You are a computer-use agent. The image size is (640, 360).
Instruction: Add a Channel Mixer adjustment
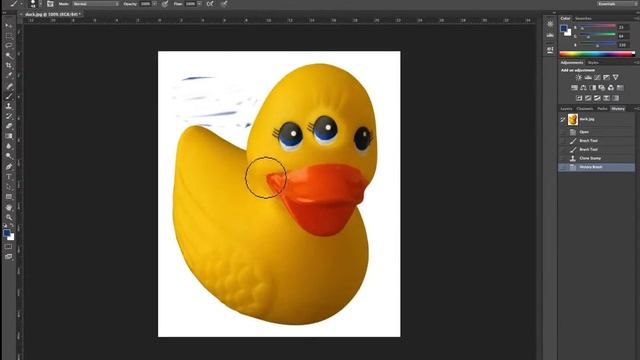tap(611, 88)
